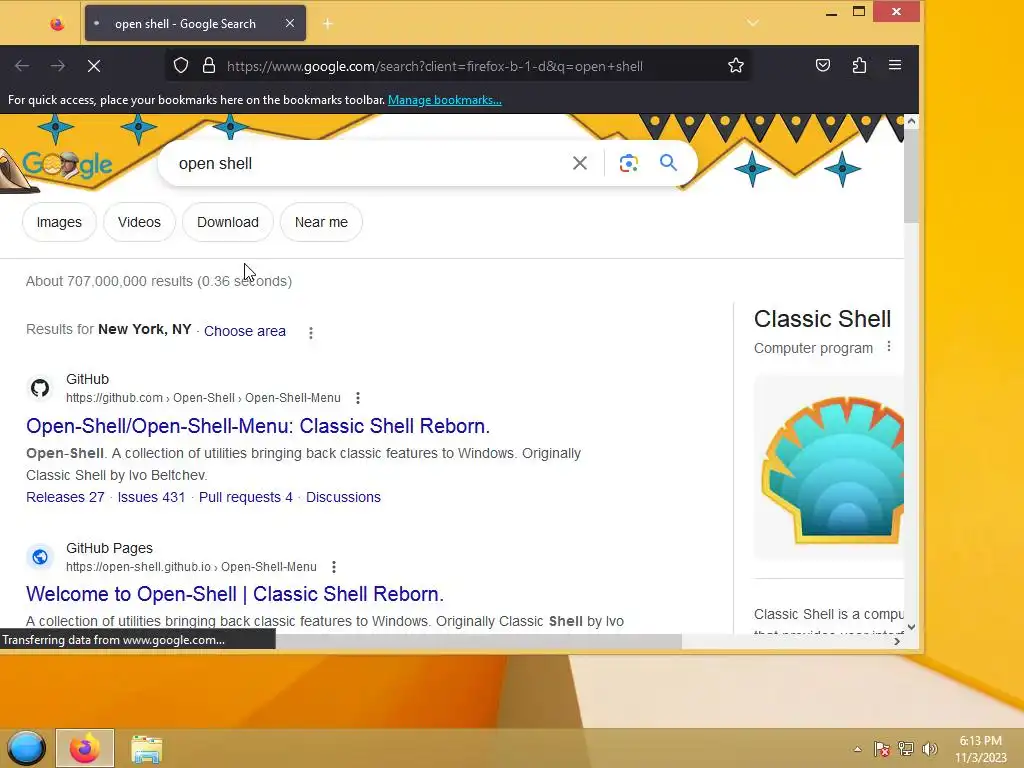Screen dimensions: 1024x768
Task: Click the Classic Shell shell logo image
Action: [831, 468]
